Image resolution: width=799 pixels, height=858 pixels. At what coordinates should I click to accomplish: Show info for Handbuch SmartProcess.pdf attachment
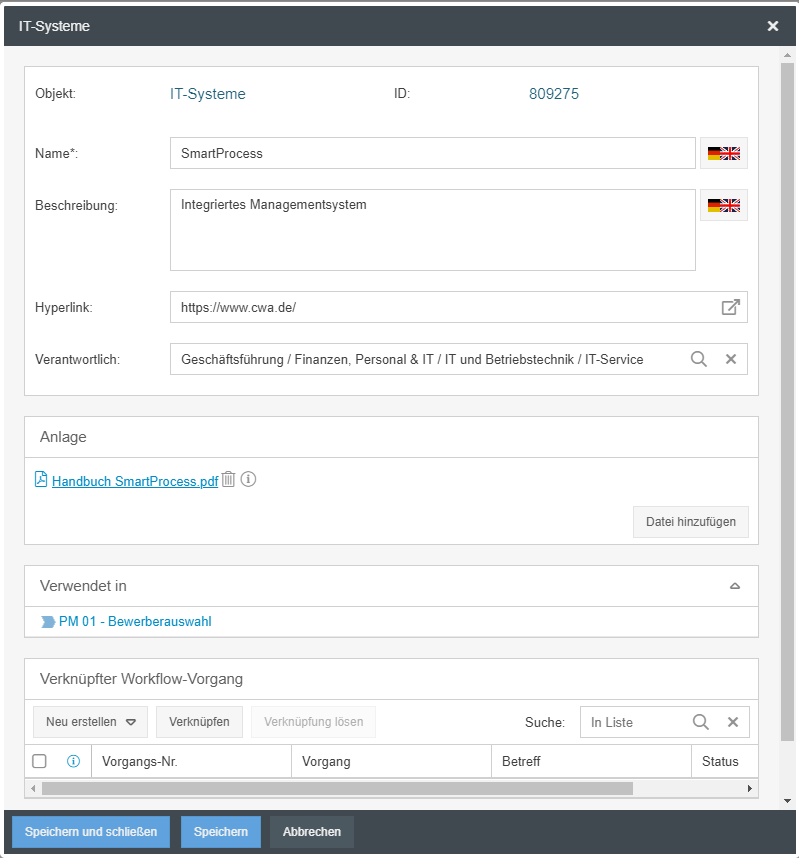pos(249,480)
